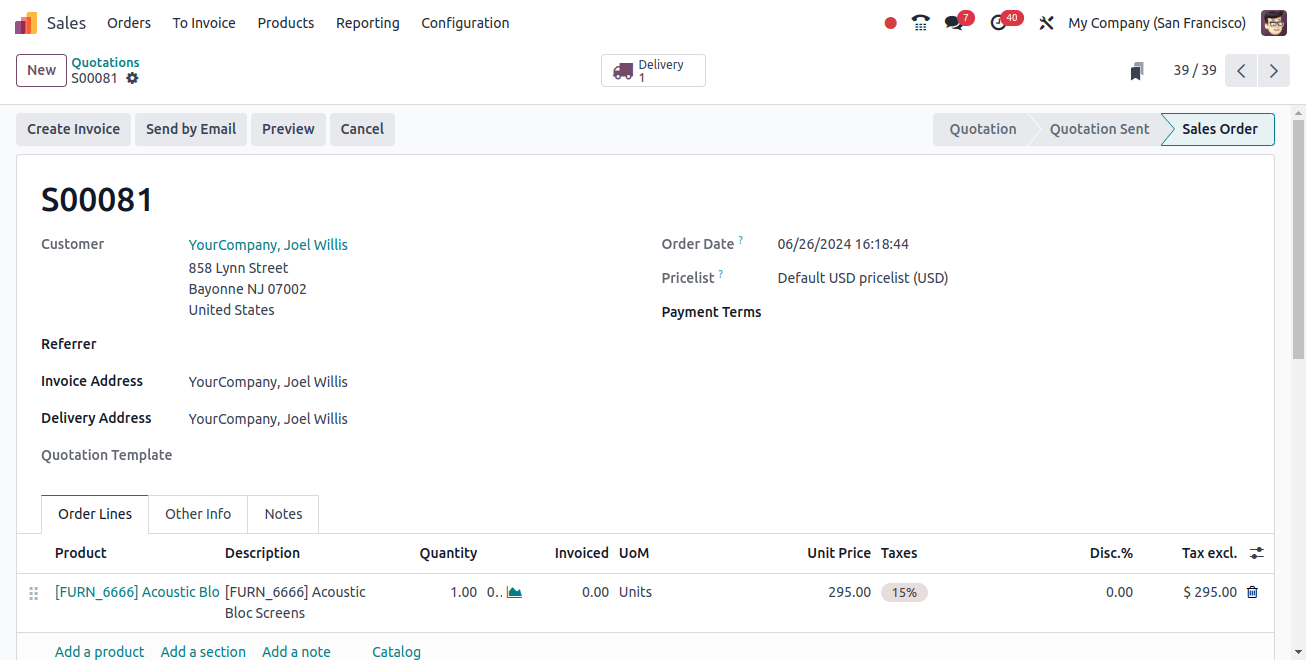The width and height of the screenshot is (1306, 660).
Task: Open the company switcher My Company (San Francisco)
Action: pos(1157,23)
